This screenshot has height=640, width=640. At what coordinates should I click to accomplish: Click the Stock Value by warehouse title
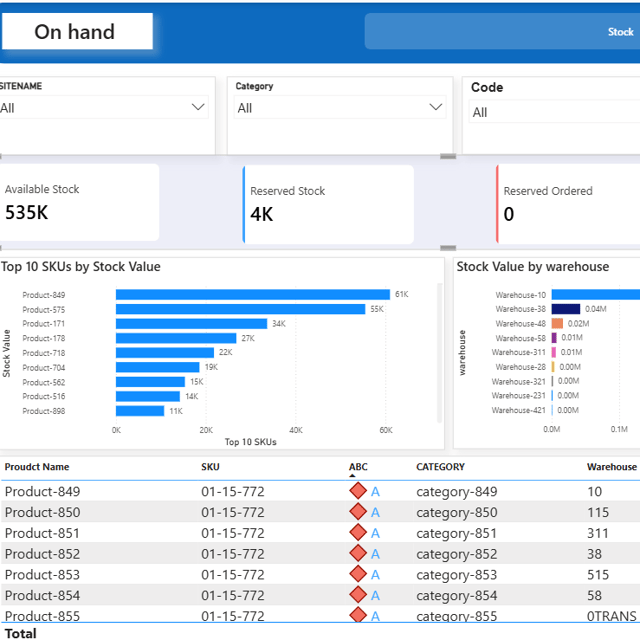[533, 267]
